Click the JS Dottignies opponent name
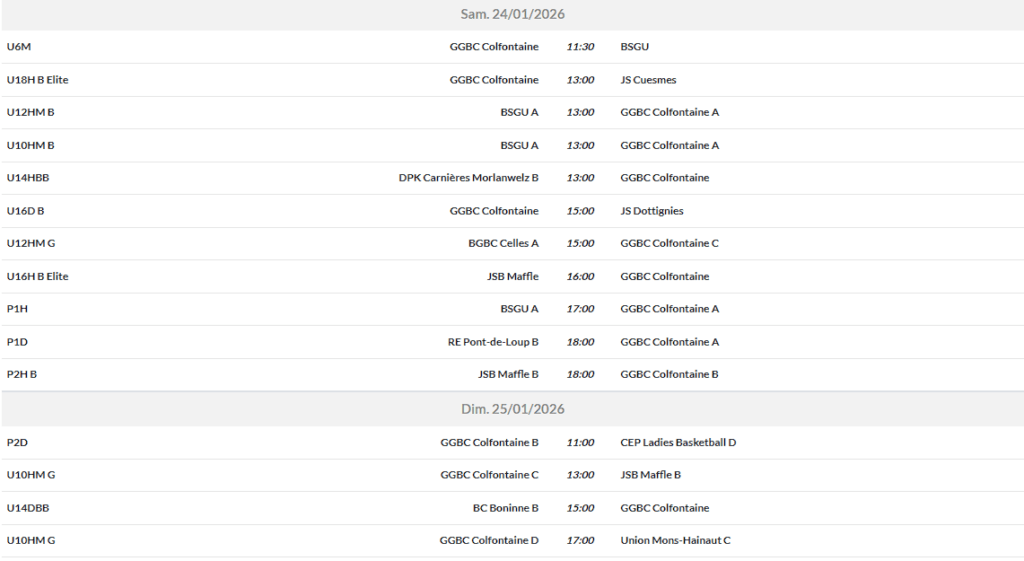 [x=652, y=211]
